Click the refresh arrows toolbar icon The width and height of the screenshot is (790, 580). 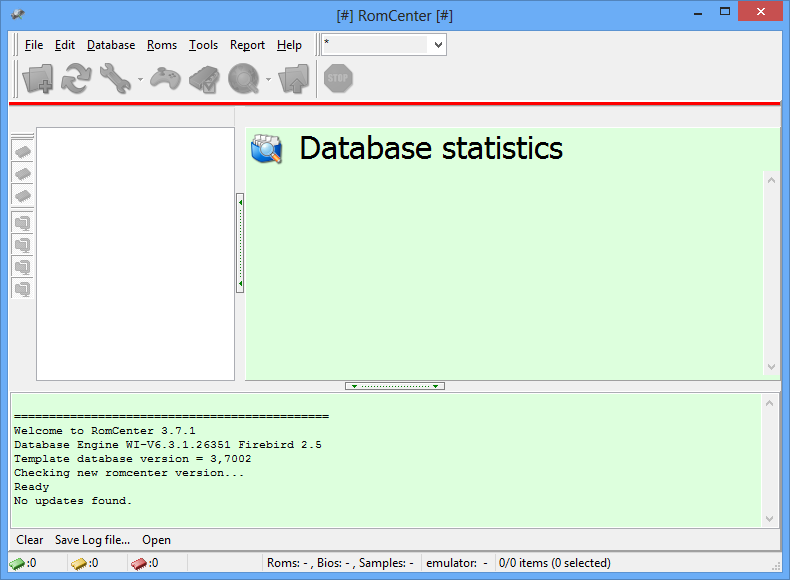coord(77,78)
